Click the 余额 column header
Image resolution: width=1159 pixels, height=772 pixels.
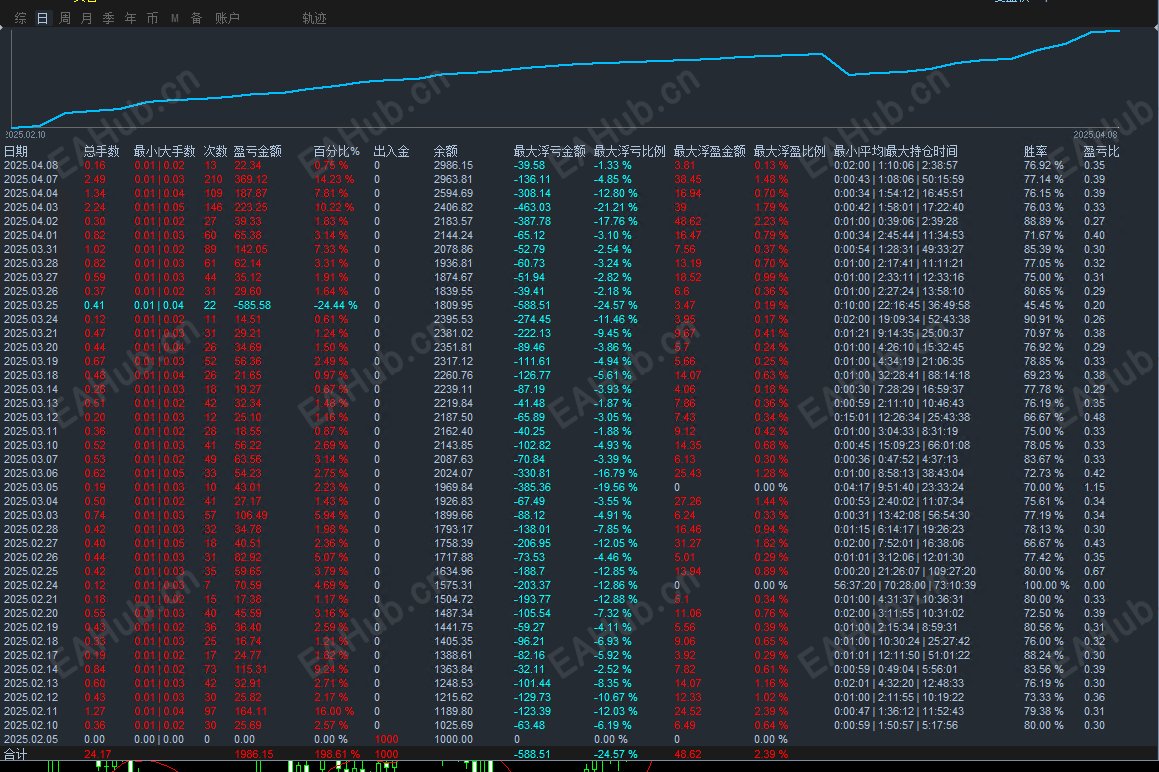pos(446,151)
